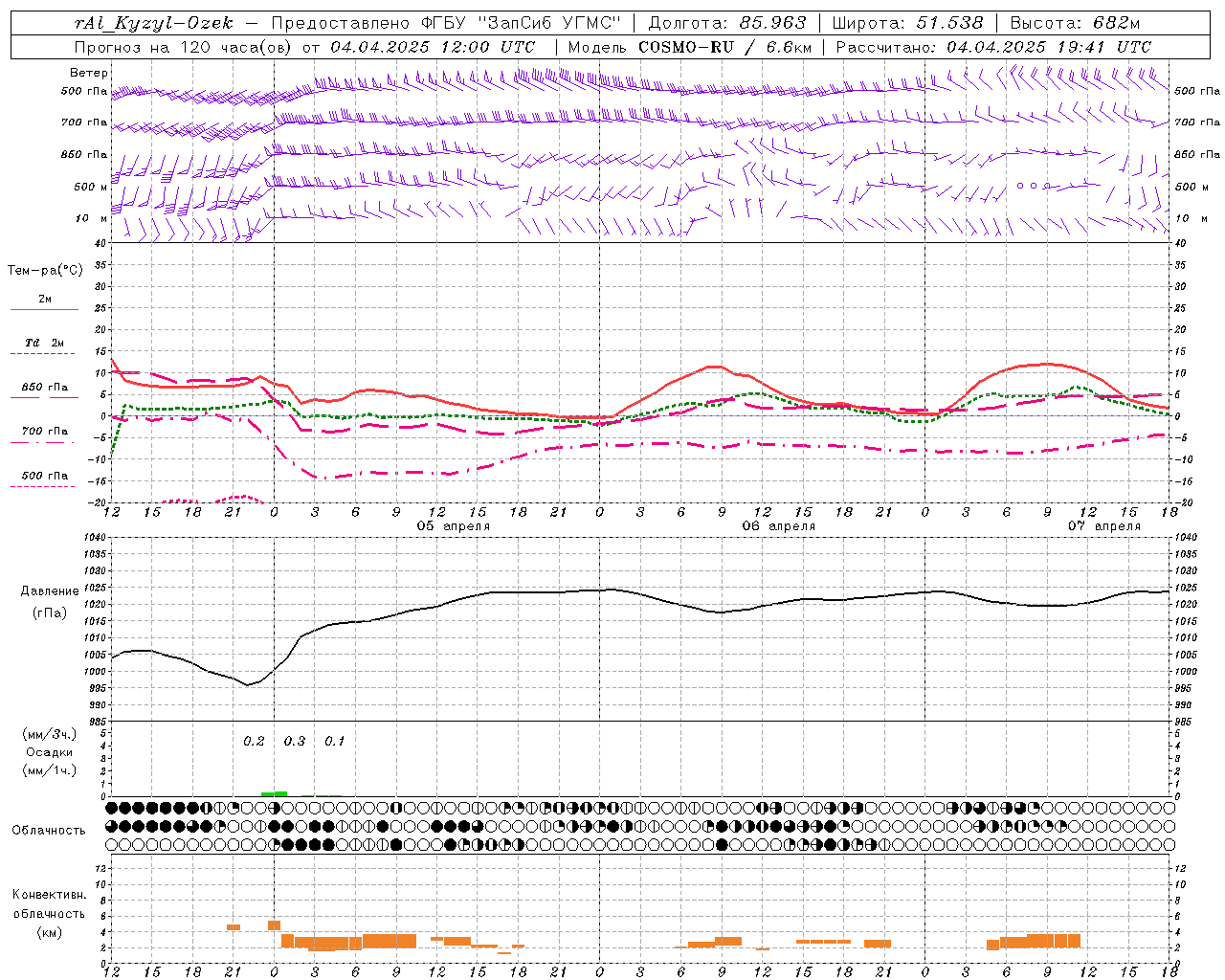Image resolution: width=1225 pixels, height=980 pixels.
Task: Click the 06 апреля date label
Action: coord(779,525)
